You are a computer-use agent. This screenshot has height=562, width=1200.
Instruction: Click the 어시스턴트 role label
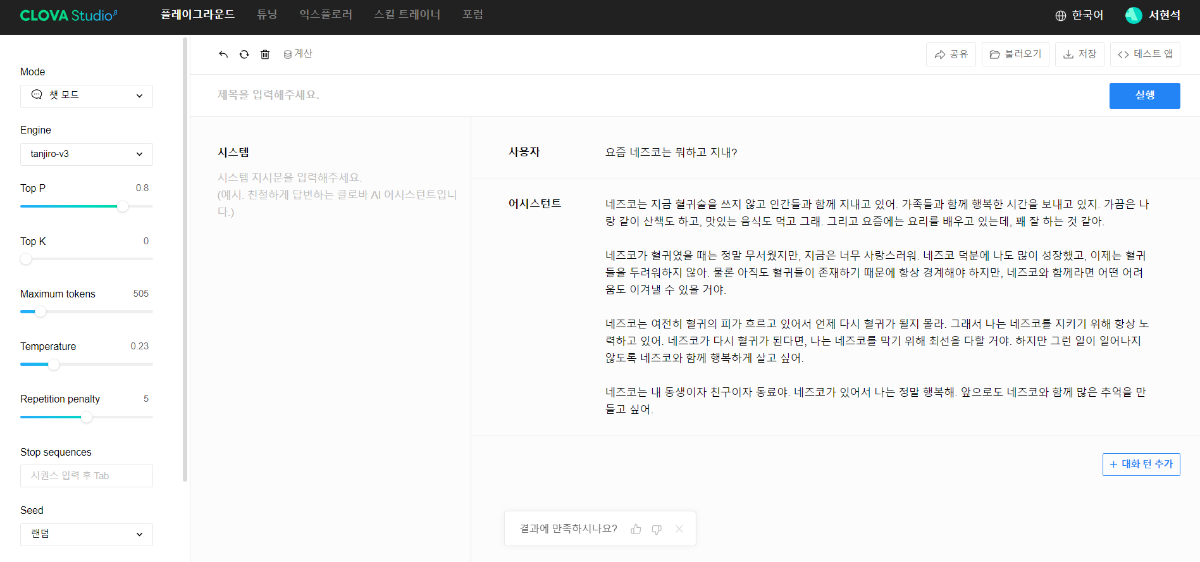pos(535,203)
